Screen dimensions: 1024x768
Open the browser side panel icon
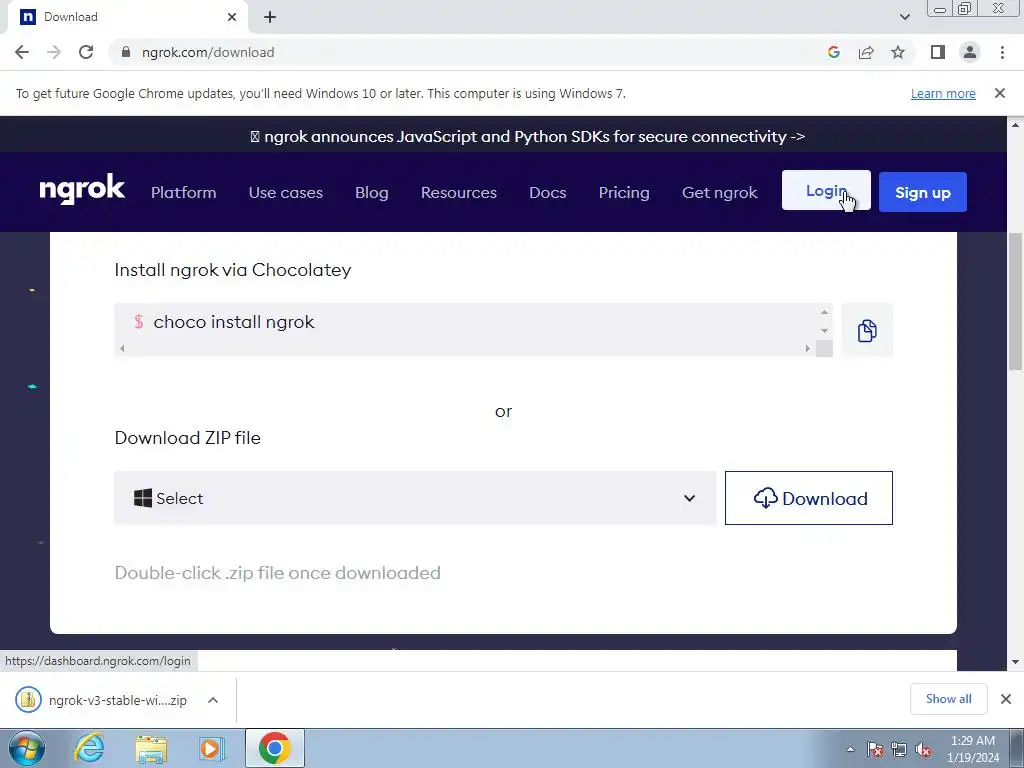(938, 52)
